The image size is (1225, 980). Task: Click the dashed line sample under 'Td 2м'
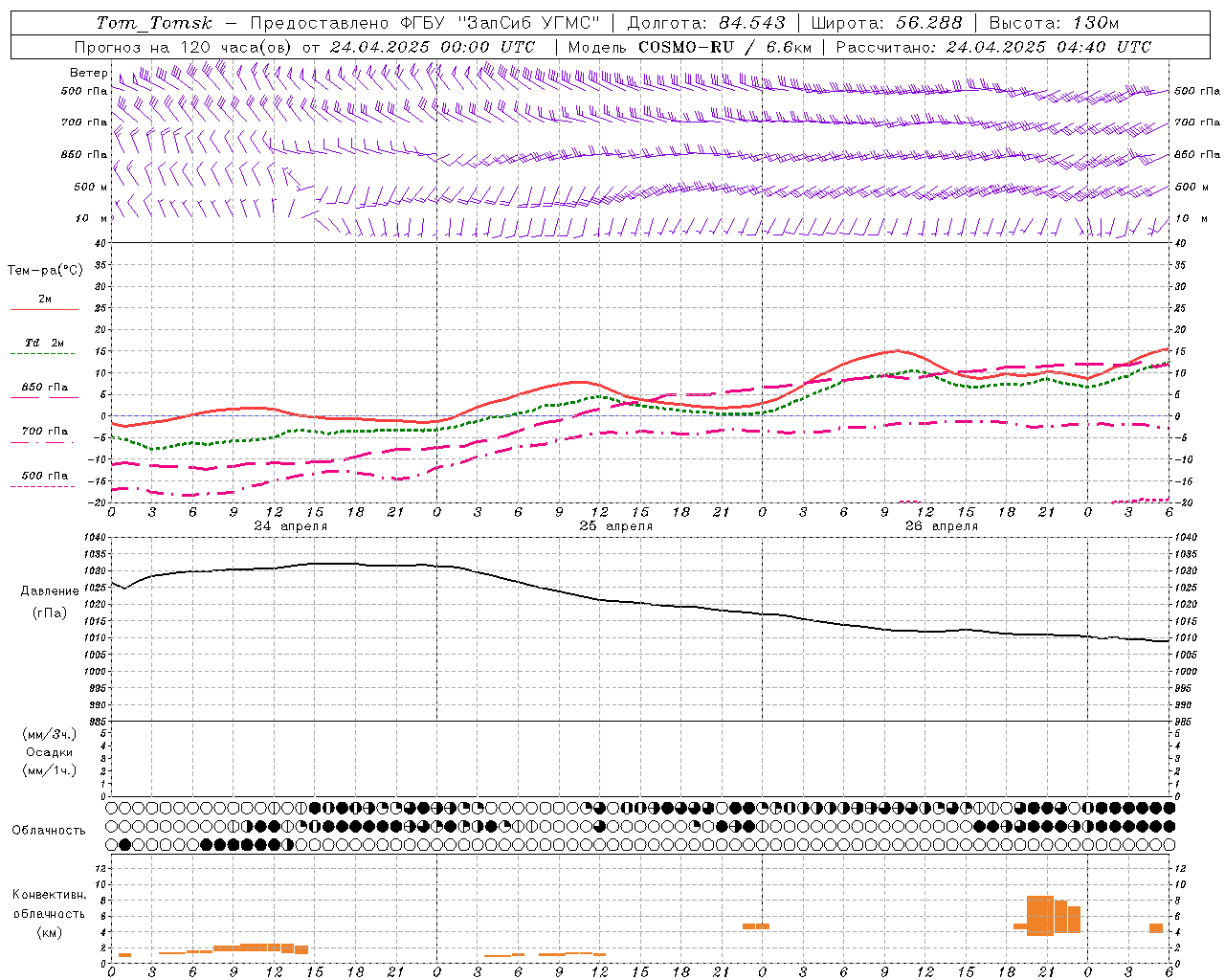(44, 354)
